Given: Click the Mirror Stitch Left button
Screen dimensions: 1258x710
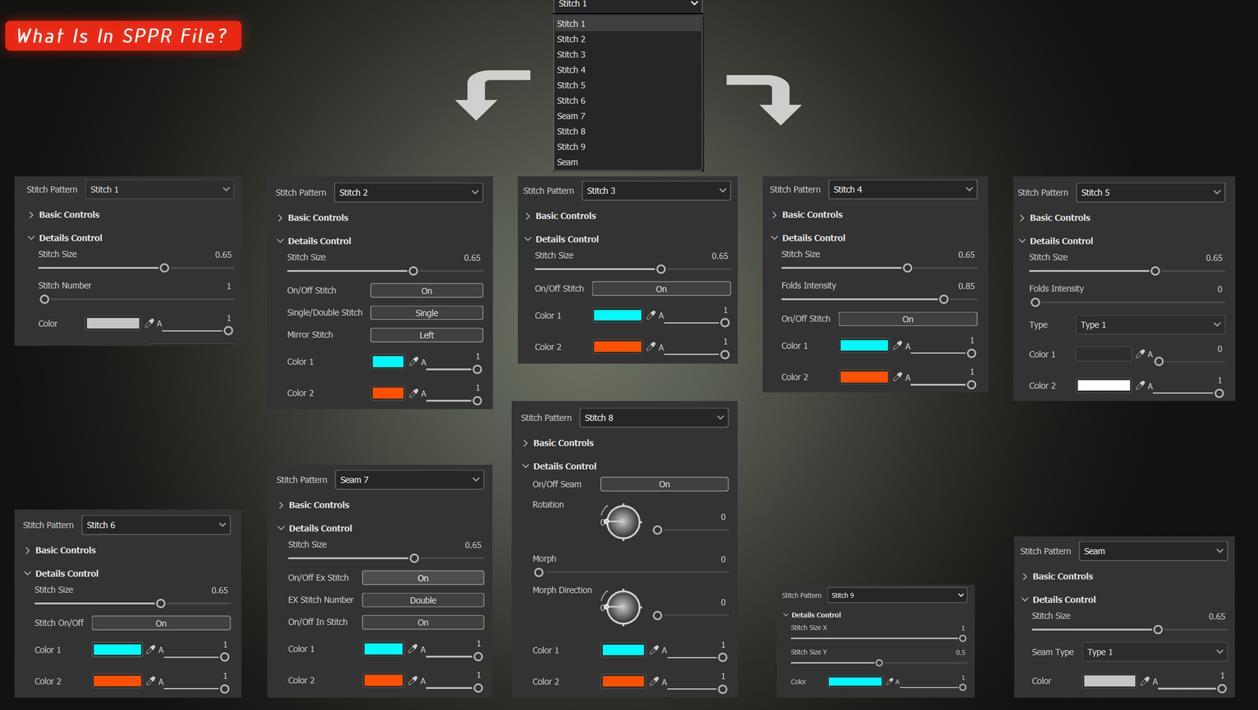Looking at the screenshot, I should tap(426, 335).
